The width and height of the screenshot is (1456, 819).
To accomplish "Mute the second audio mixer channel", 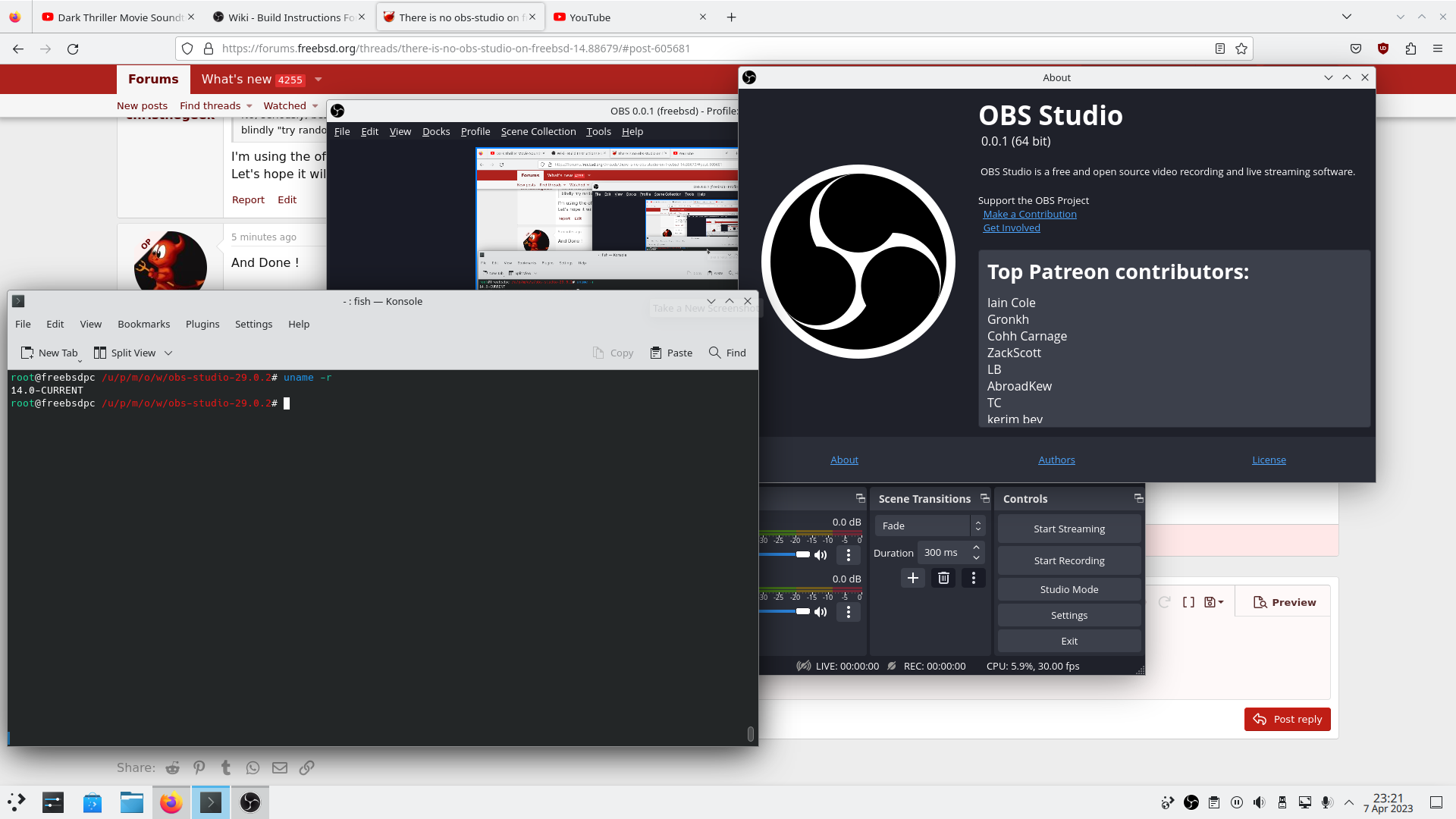I will tap(821, 612).
